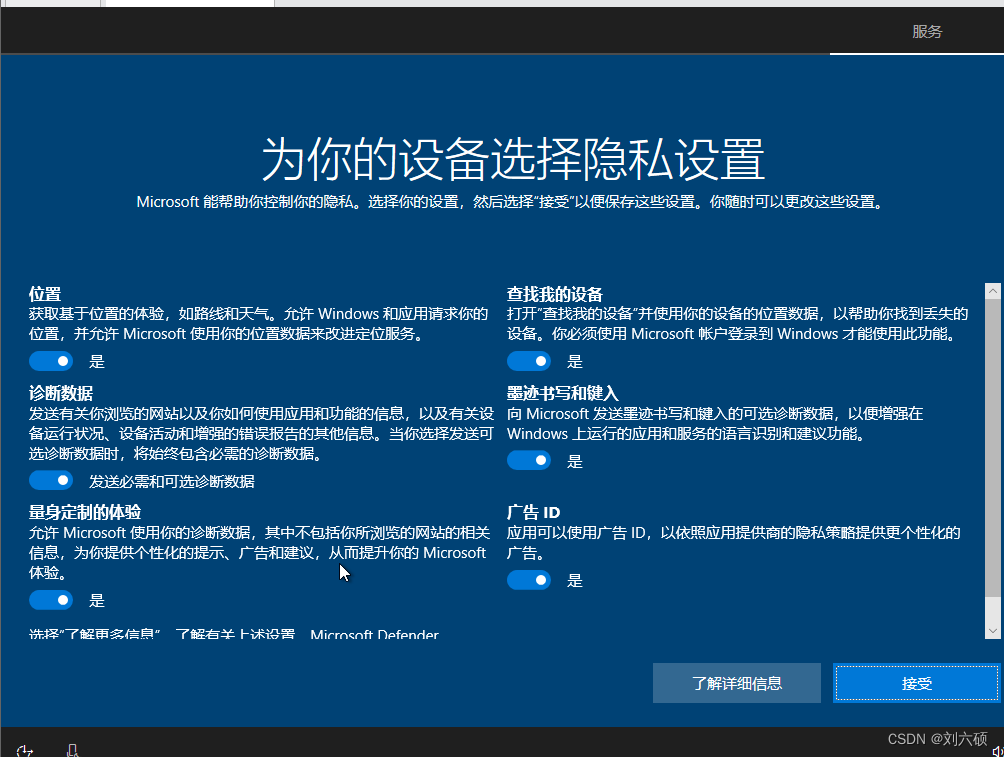The width and height of the screenshot is (1004, 757).
Task: Toggle the 位置 (Location) switch
Action: click(x=51, y=361)
